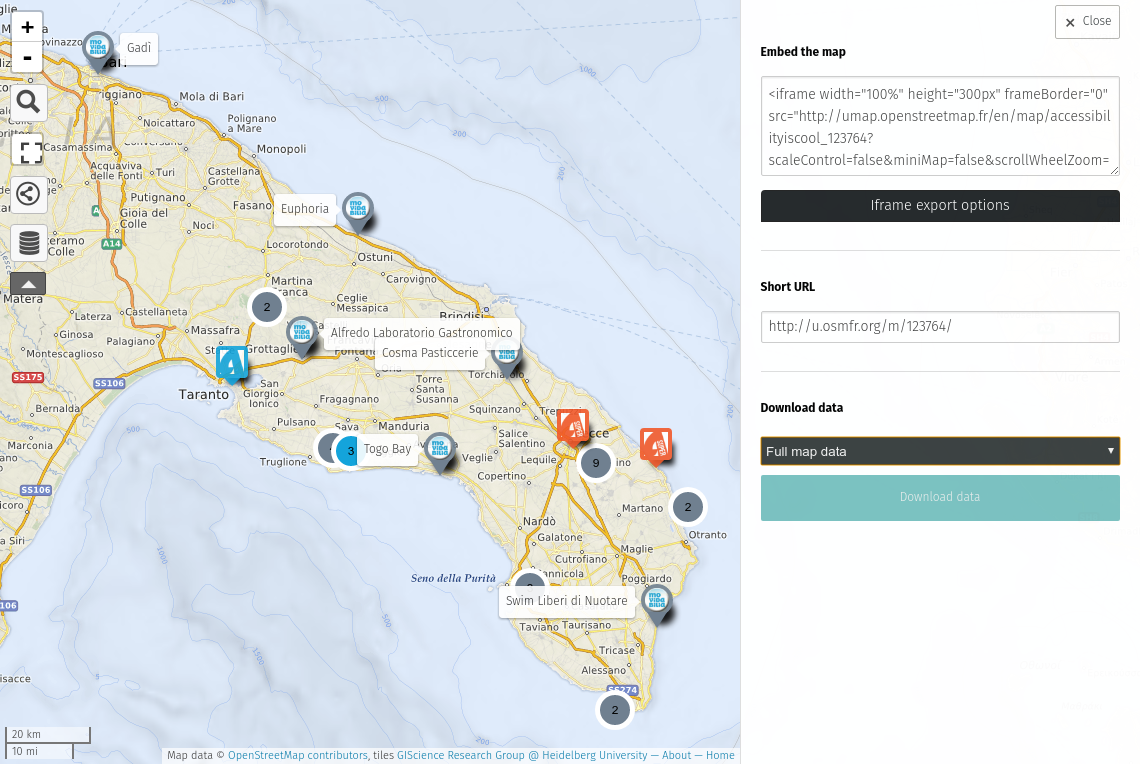Viewport: 1140px width, 764px height.
Task: Open the About link
Action: point(676,755)
